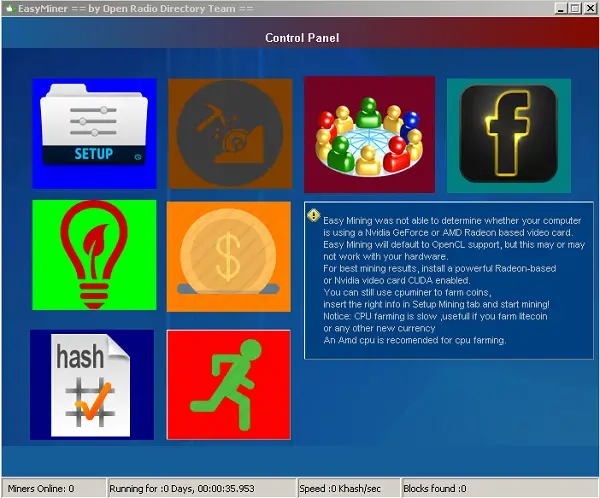The height and width of the screenshot is (498, 600).
Task: Close the EasyMiner window
Action: (590, 8)
